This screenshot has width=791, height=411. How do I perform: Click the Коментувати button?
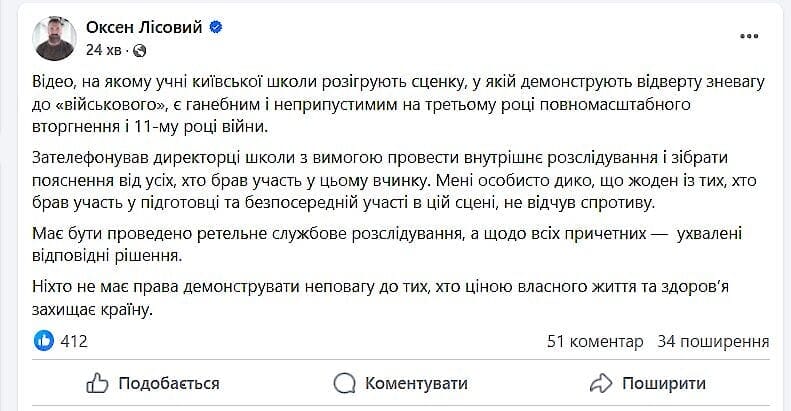(401, 383)
